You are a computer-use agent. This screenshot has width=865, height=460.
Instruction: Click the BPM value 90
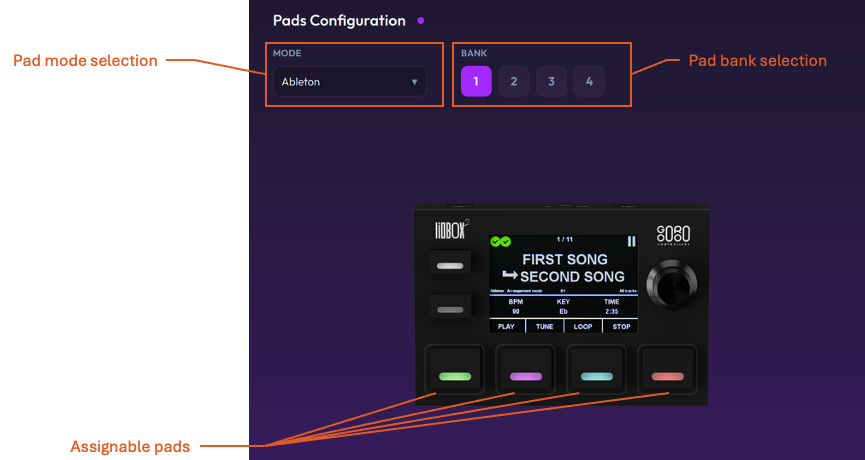click(516, 312)
